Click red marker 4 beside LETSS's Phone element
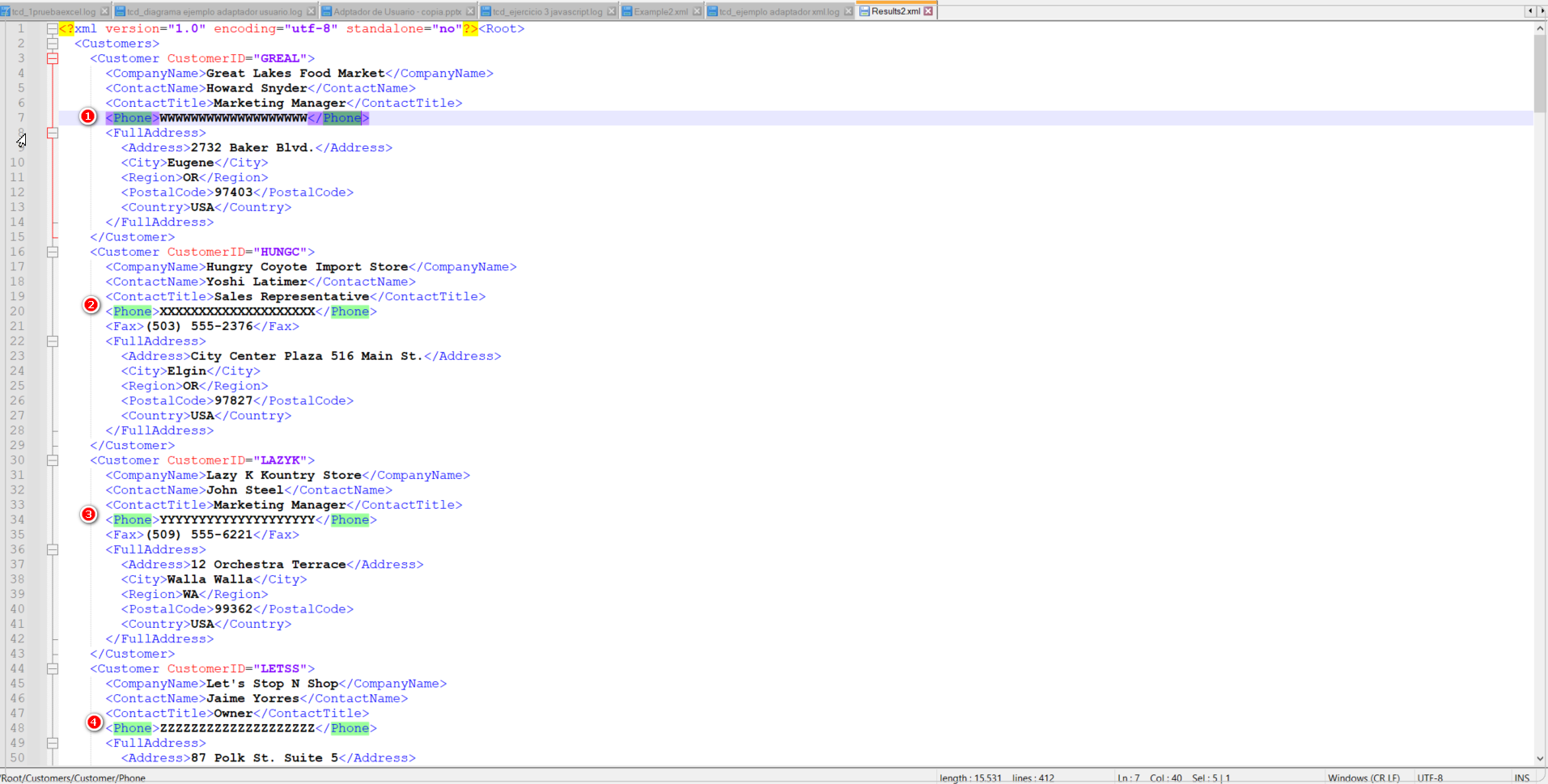1548x784 pixels. (x=95, y=723)
